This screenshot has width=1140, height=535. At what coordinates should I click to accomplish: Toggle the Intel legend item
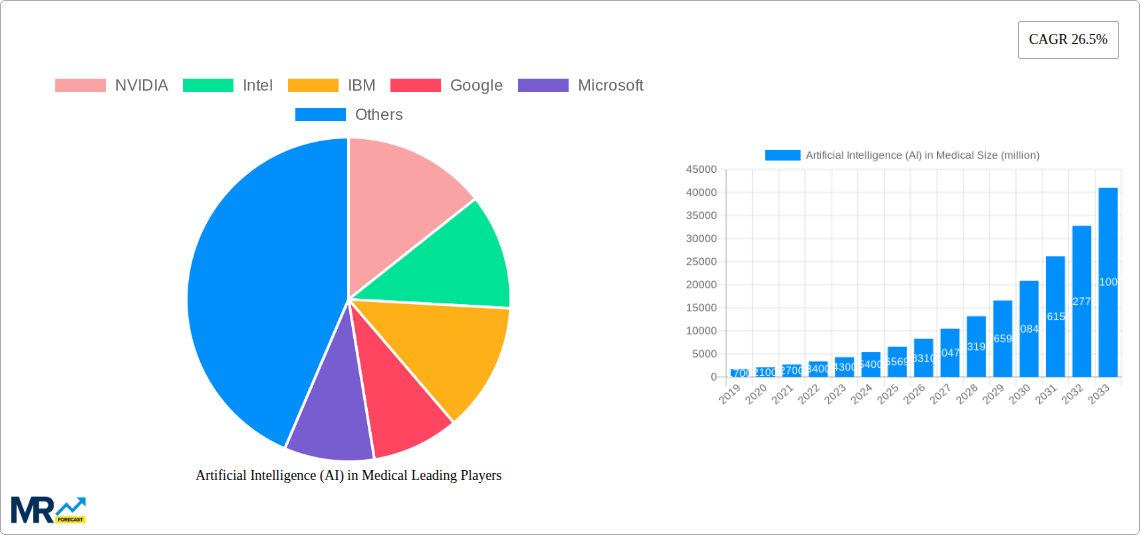tap(228, 86)
